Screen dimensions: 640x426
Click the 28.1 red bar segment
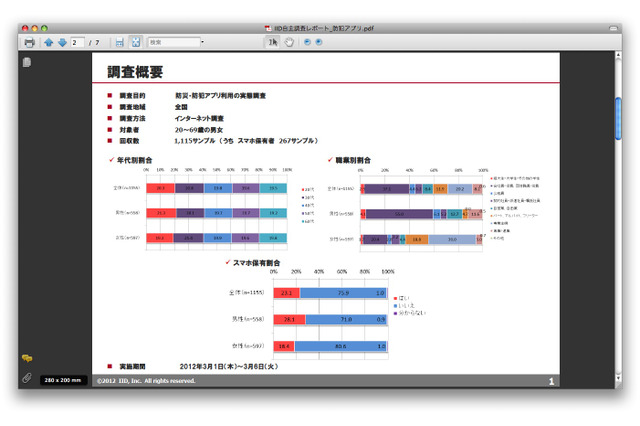(289, 320)
